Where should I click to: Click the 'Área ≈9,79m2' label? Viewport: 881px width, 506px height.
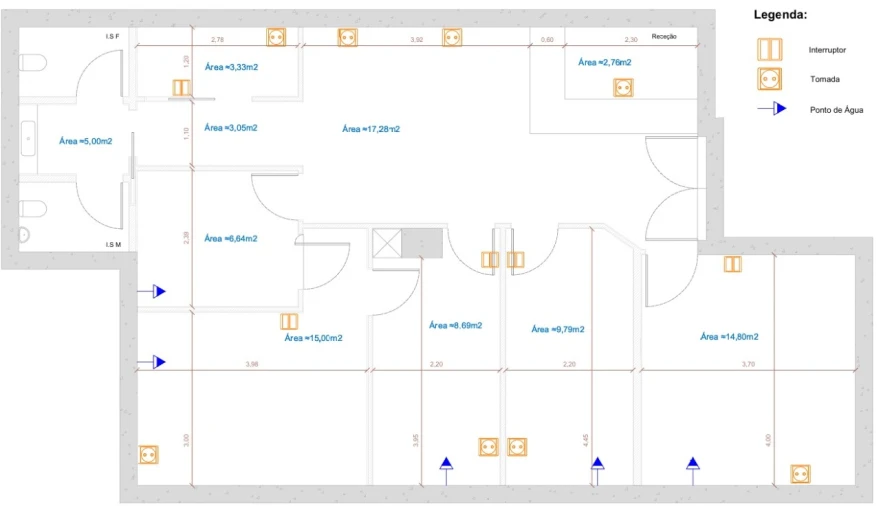tap(558, 329)
